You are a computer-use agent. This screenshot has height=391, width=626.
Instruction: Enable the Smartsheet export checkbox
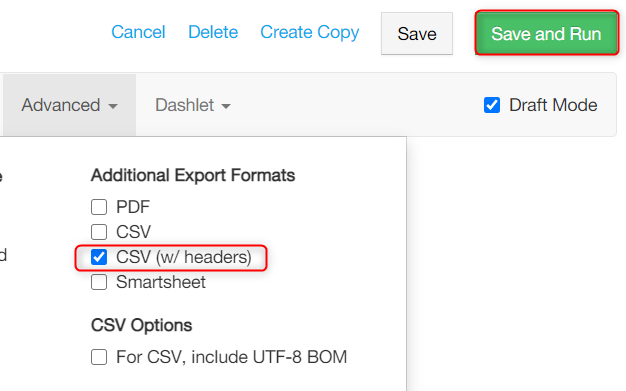tap(99, 282)
